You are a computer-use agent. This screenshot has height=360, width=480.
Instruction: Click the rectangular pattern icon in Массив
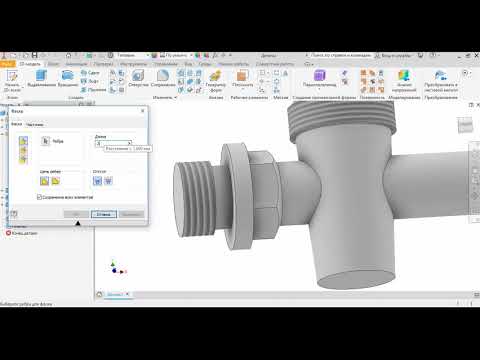pos(277,73)
